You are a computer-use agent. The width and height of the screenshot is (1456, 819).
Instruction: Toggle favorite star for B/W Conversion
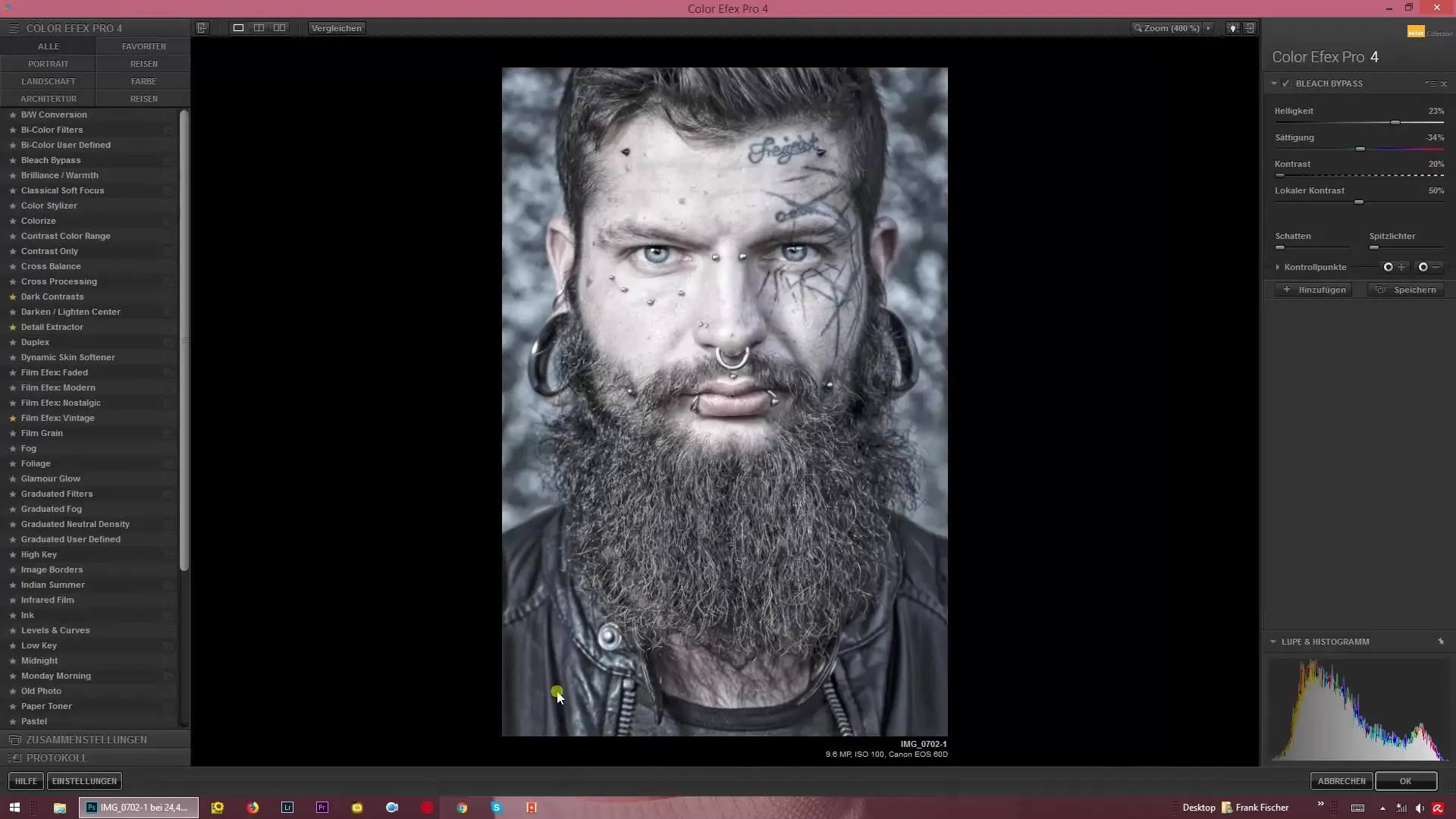12,115
